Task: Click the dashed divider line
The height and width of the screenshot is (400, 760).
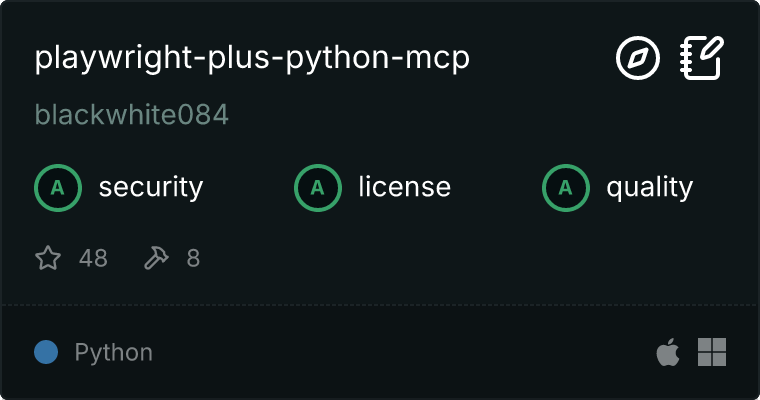Action: 380,305
